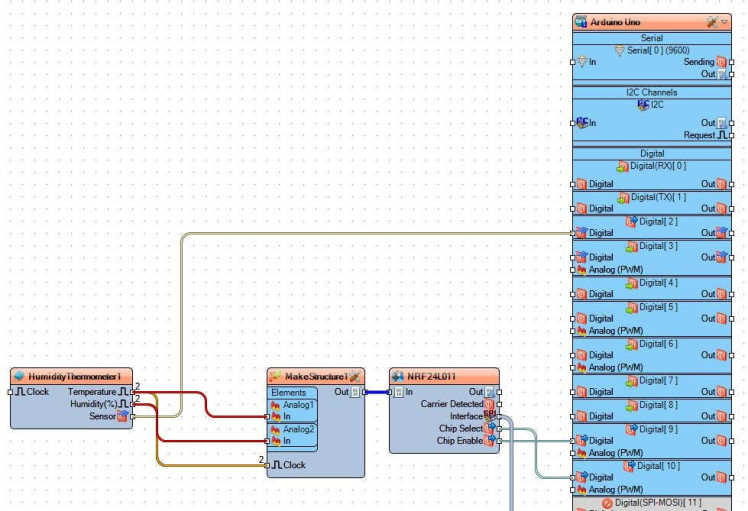Click the Serial[0] Sending pin icon
Viewport: 748px width, 511px height.
721,62
